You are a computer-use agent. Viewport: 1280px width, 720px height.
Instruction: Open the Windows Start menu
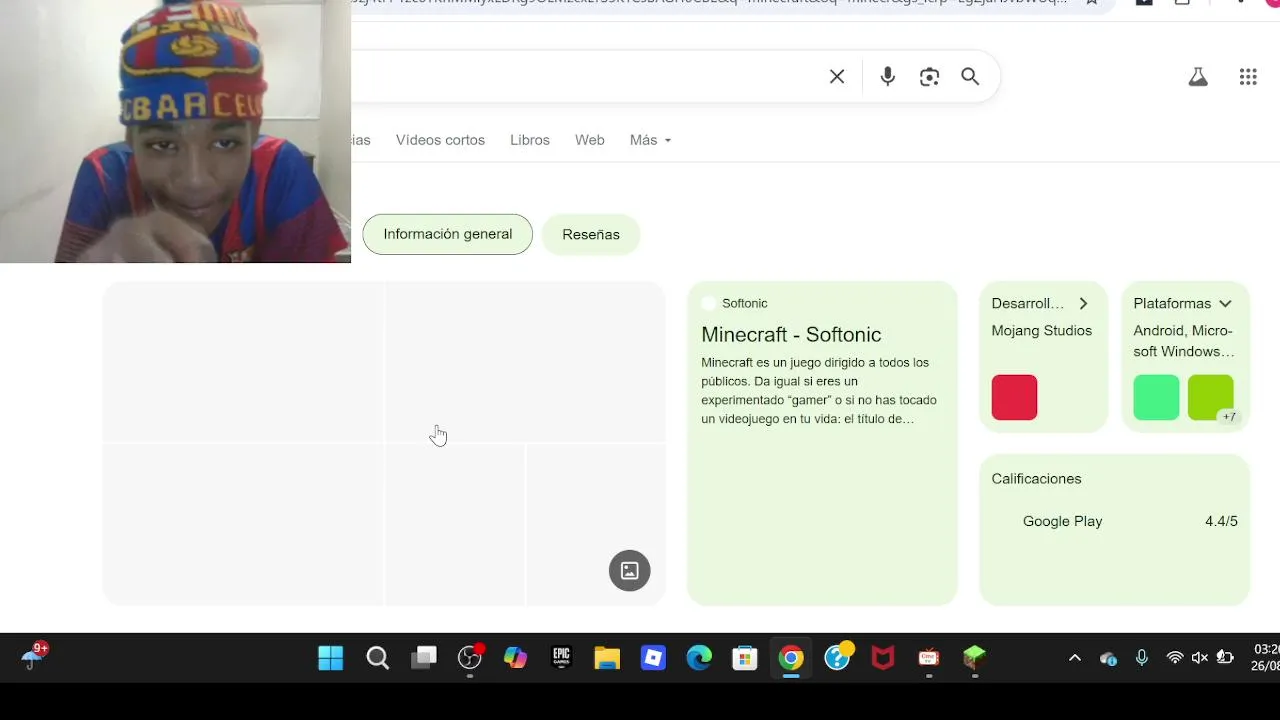(331, 658)
